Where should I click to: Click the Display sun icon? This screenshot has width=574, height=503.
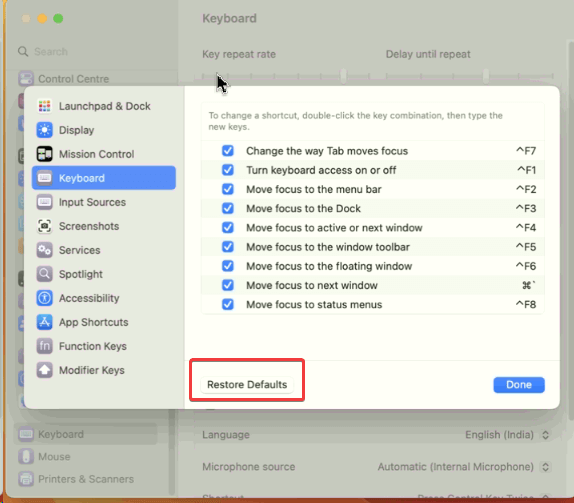tap(45, 130)
